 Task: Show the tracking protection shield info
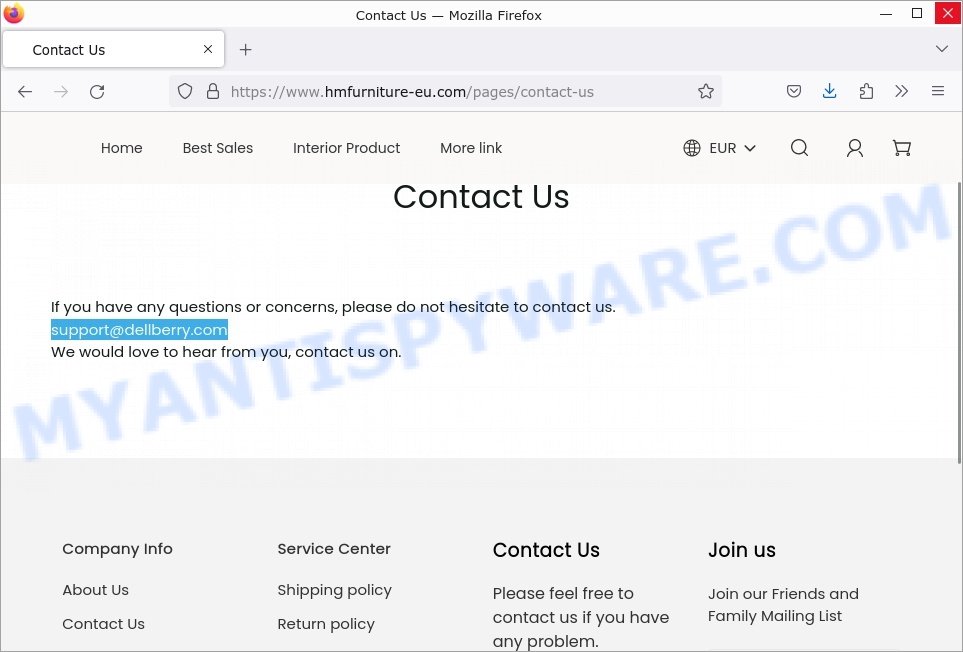click(185, 91)
